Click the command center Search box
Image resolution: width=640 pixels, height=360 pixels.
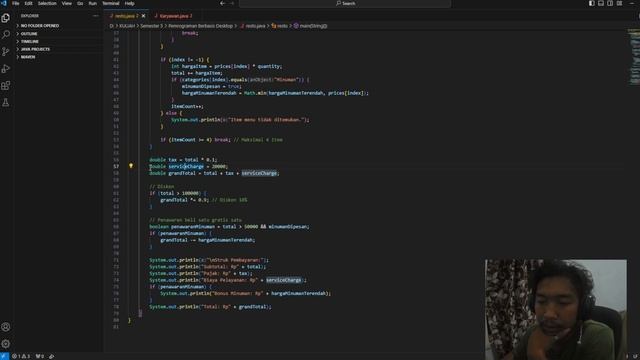point(345,3)
